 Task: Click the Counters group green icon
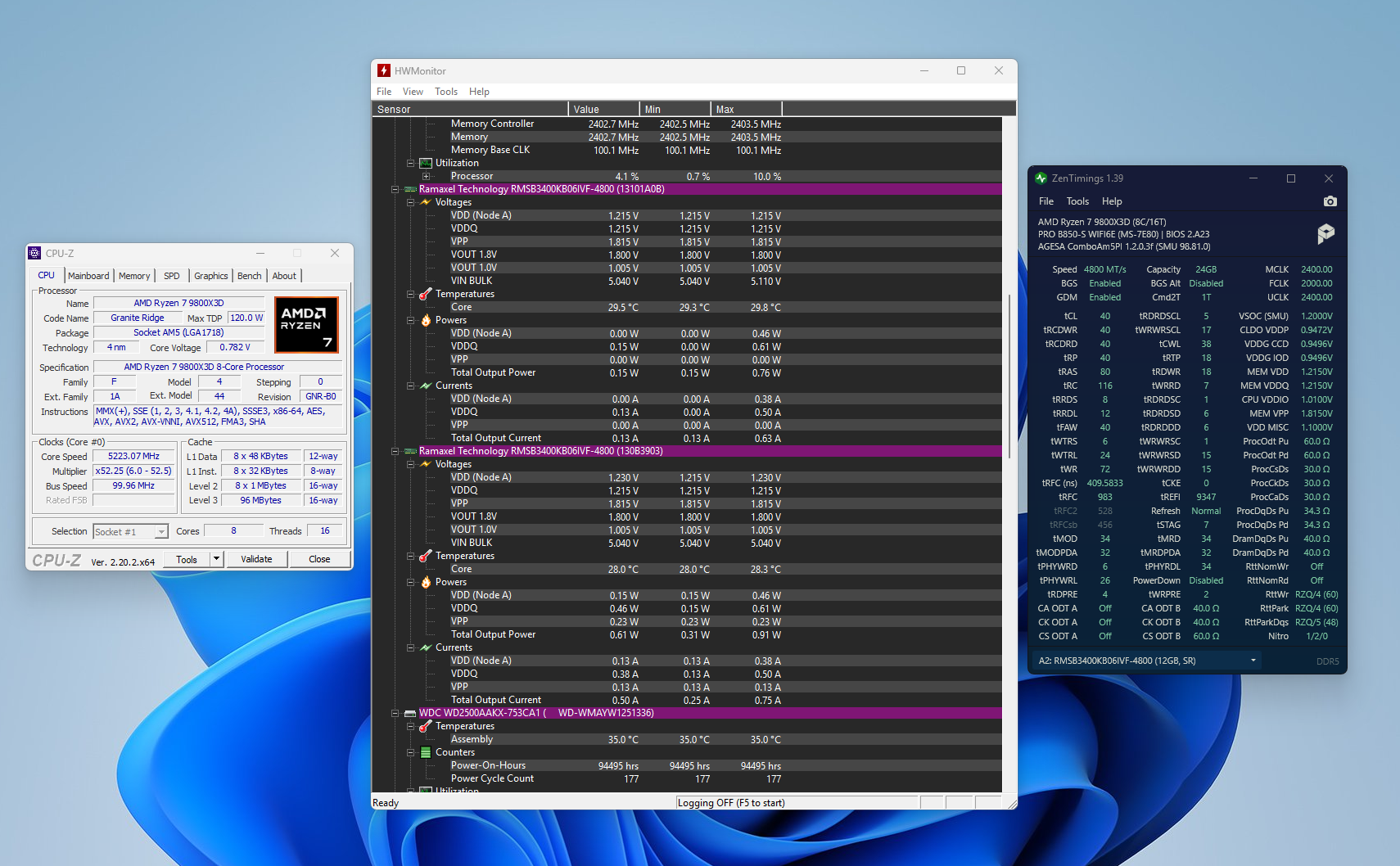click(x=426, y=752)
